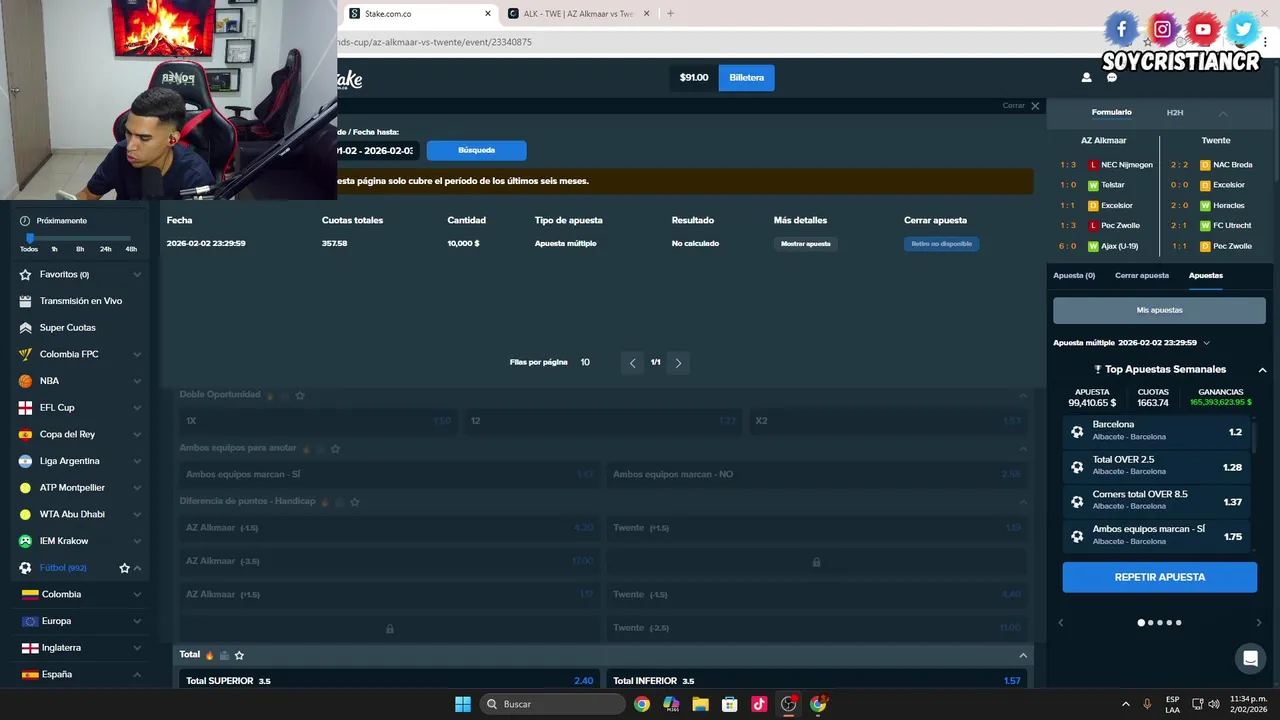Switch to Formulario tab
Screen dimensions: 1280x720
pos(1111,112)
